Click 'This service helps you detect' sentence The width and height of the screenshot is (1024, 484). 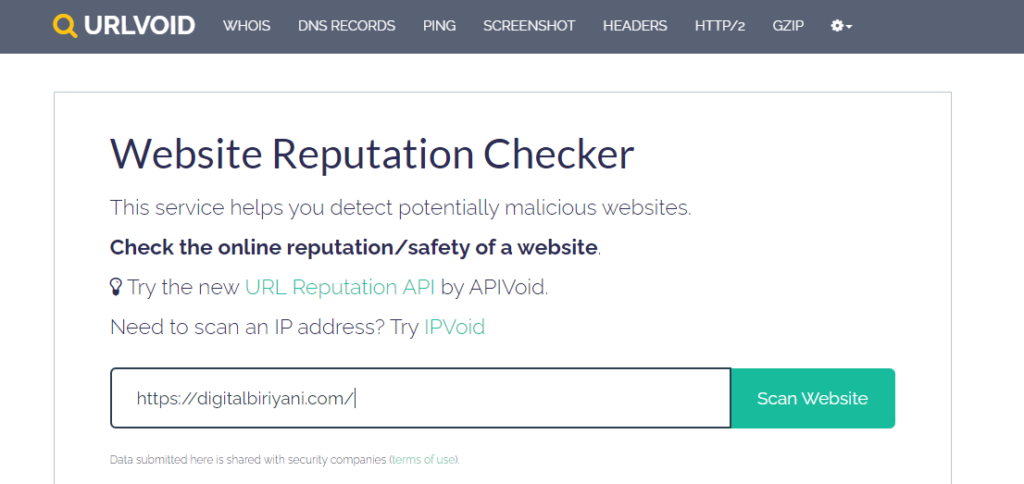(x=400, y=209)
